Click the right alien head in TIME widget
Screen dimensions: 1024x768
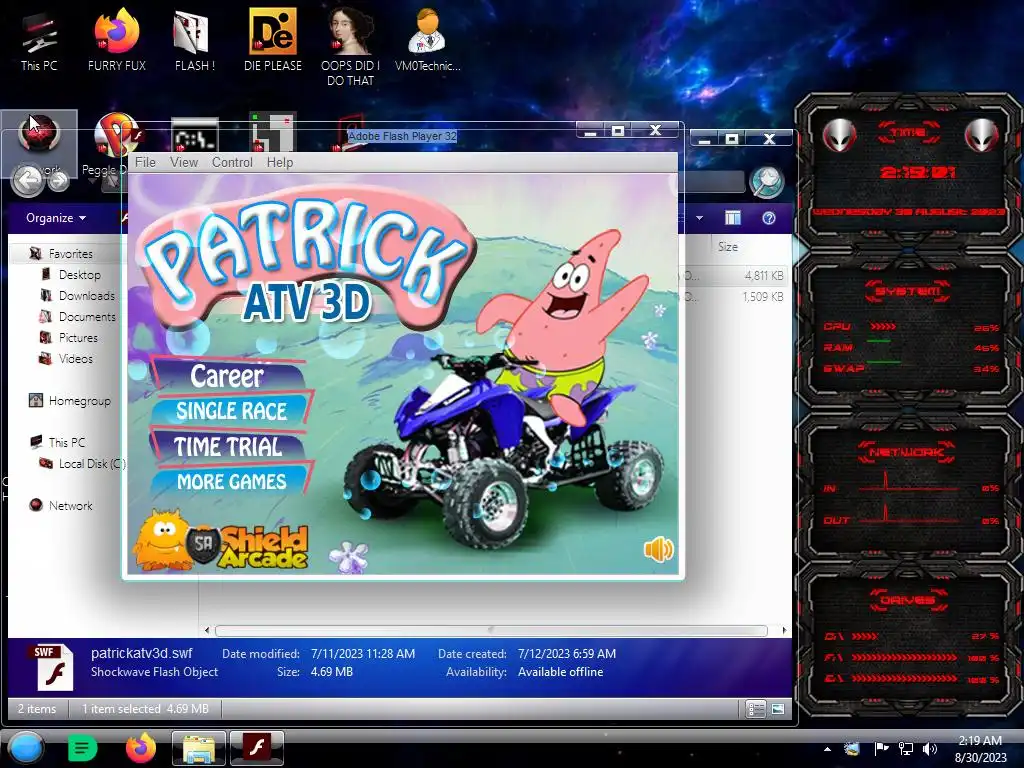[982, 135]
